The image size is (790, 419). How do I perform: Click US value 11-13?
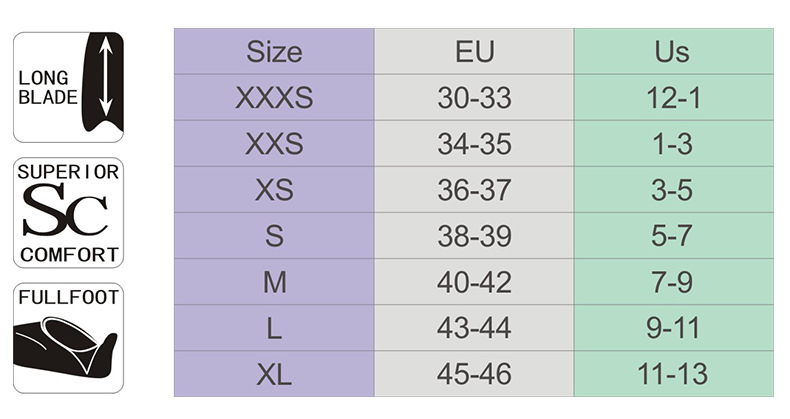pos(674,374)
